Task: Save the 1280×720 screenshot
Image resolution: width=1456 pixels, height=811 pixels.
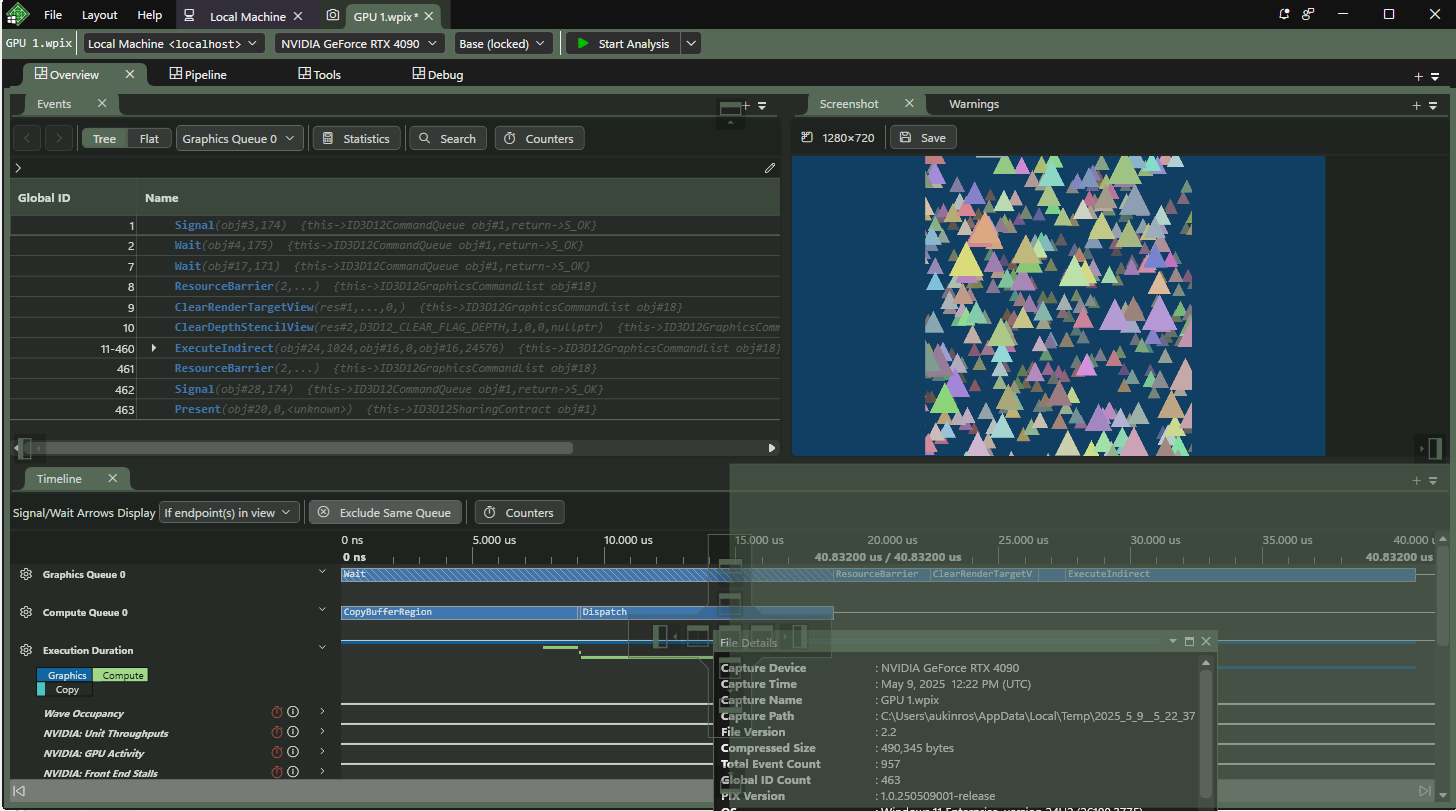Action: (922, 138)
